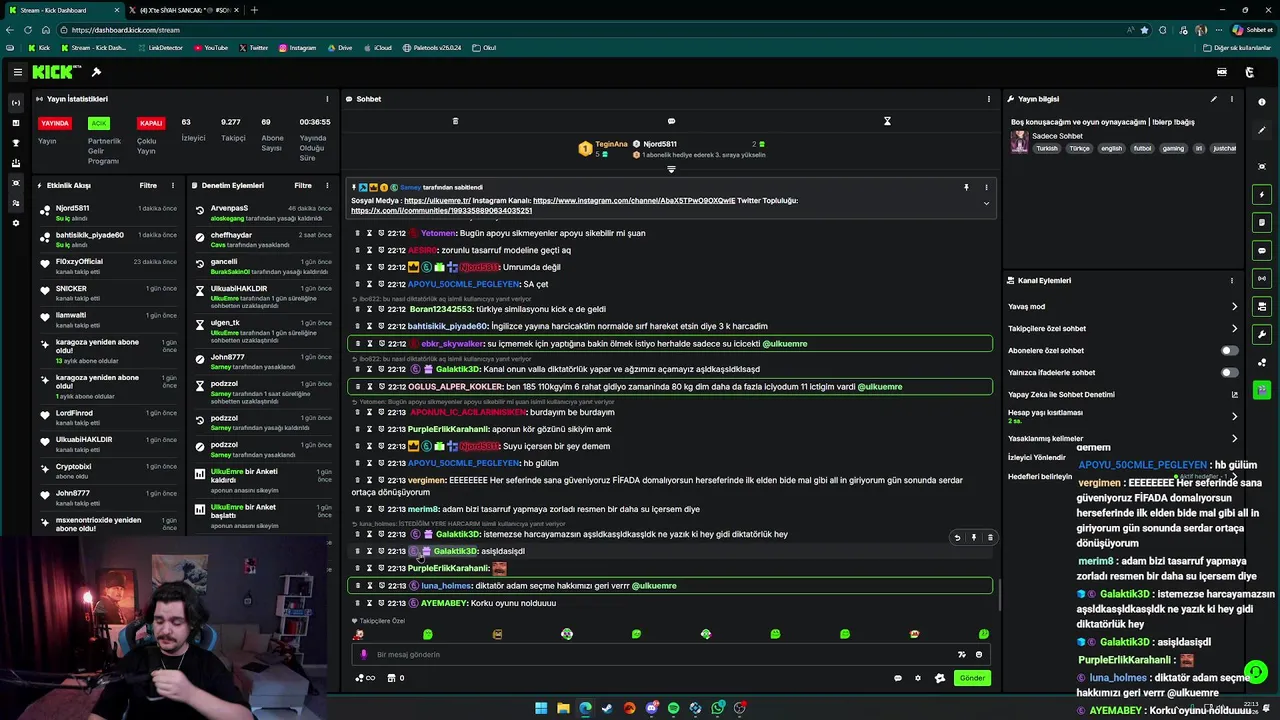Screen dimensions: 1280x720
Task: Toggle the green chat widget in the right sidebar
Action: 1262,251
